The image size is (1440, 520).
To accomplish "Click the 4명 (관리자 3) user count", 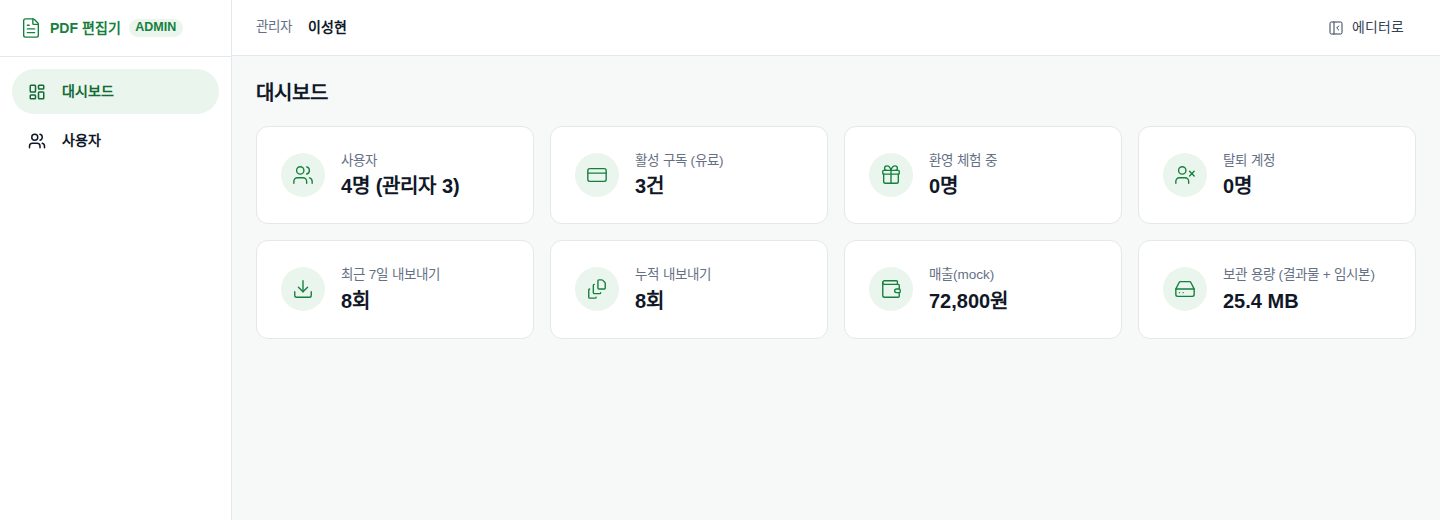I will pos(400,186).
